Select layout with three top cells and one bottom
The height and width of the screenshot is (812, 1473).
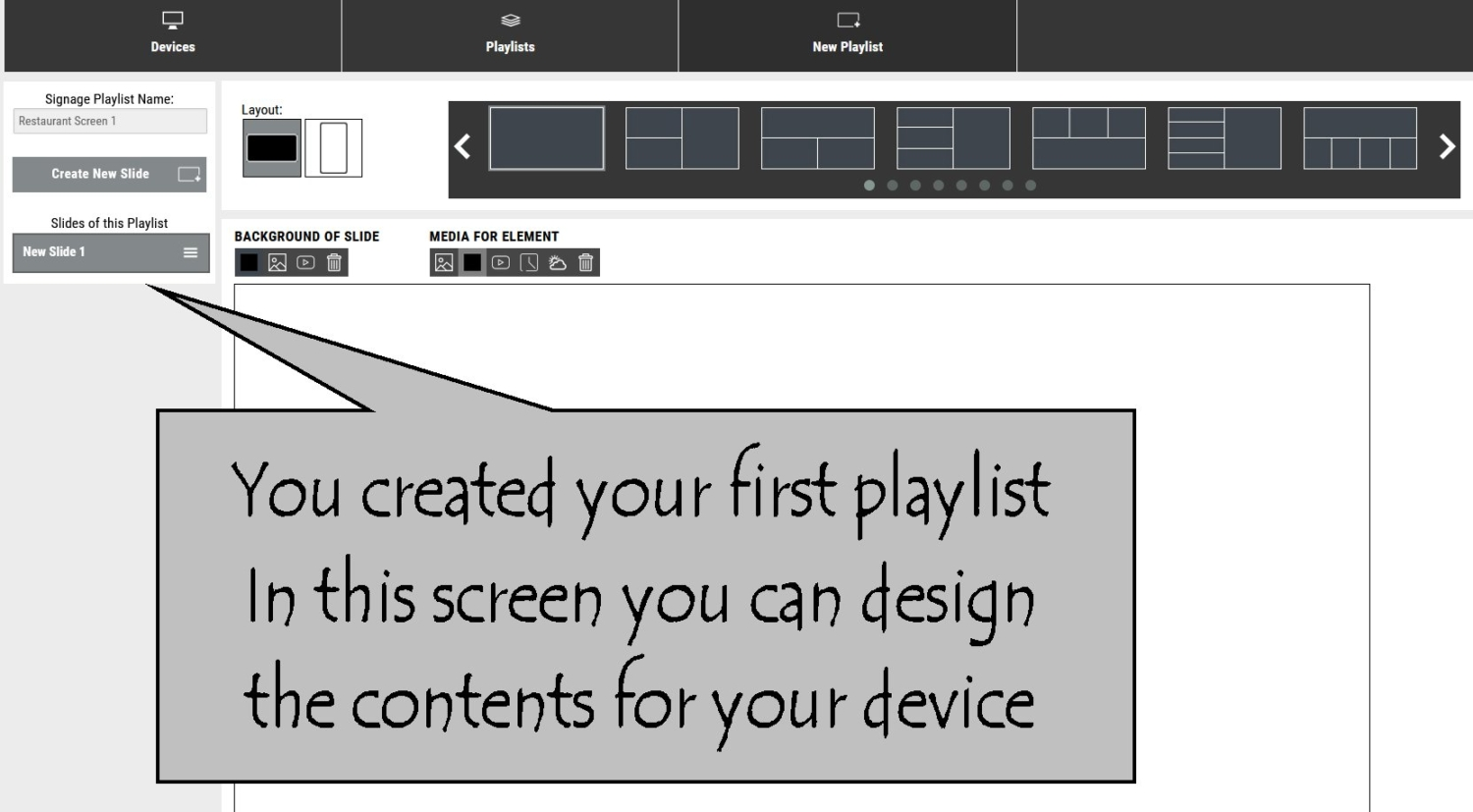(x=1089, y=138)
